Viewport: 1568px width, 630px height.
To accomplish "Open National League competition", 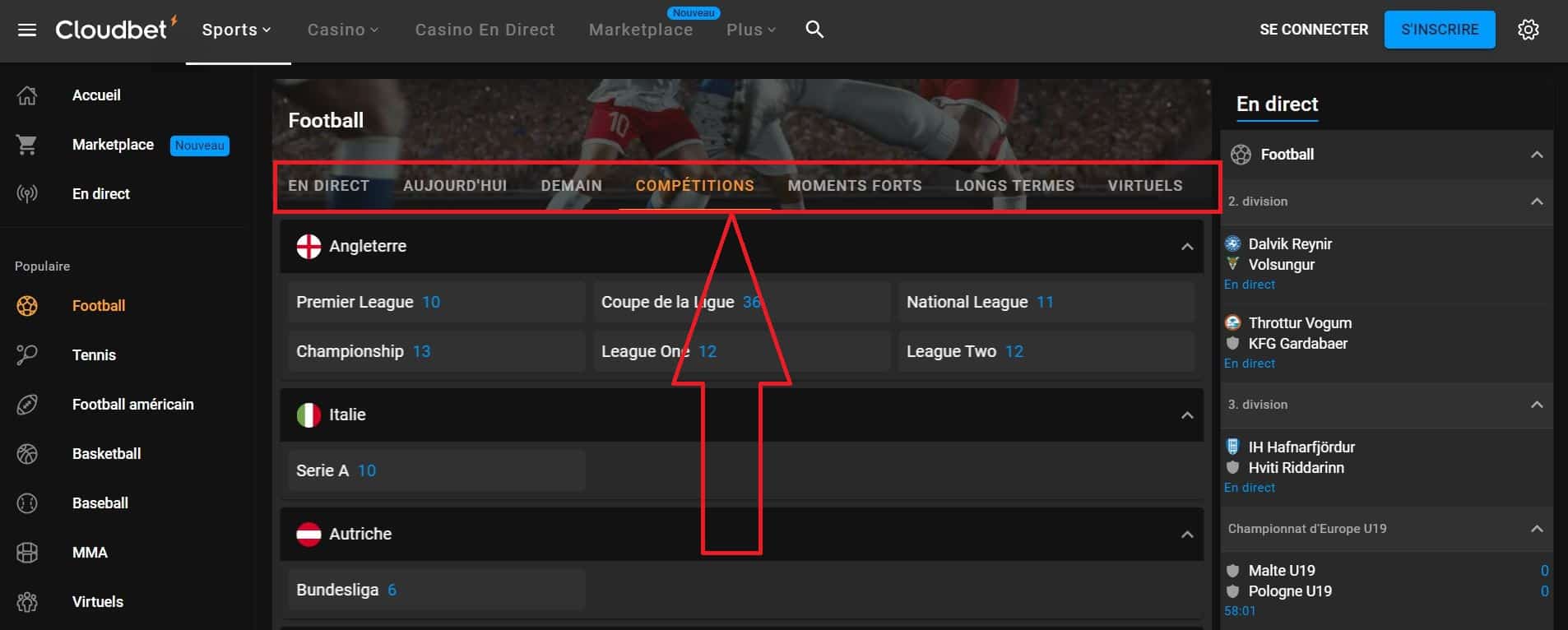I will [x=1046, y=302].
